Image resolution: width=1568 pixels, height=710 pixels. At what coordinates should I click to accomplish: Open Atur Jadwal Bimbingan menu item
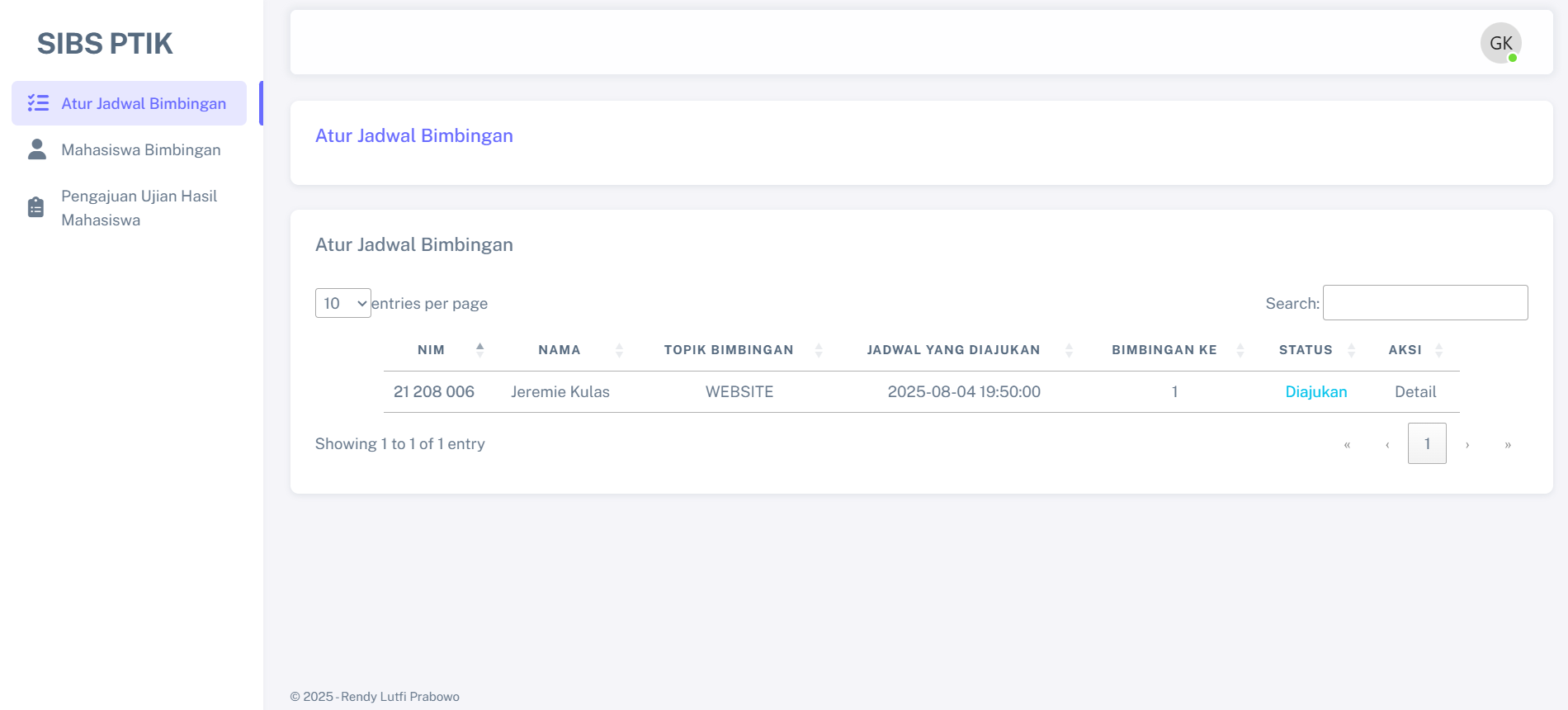129,103
